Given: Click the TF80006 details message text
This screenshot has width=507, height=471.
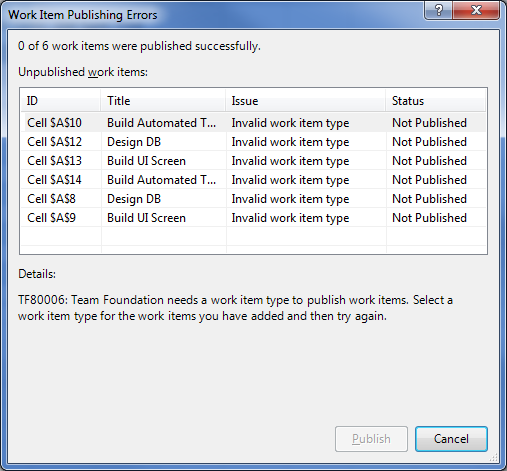Looking at the screenshot, I should coord(235,308).
